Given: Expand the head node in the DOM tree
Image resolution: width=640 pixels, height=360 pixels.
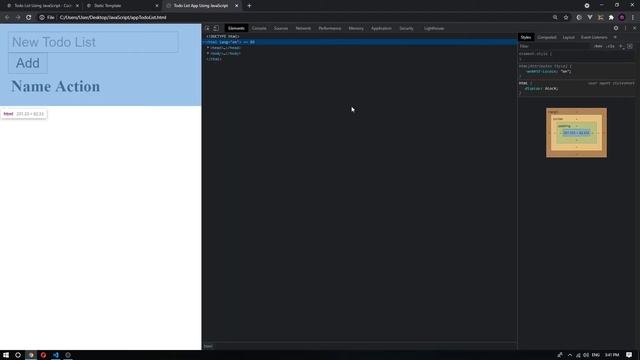Looking at the screenshot, I should [x=208, y=48].
